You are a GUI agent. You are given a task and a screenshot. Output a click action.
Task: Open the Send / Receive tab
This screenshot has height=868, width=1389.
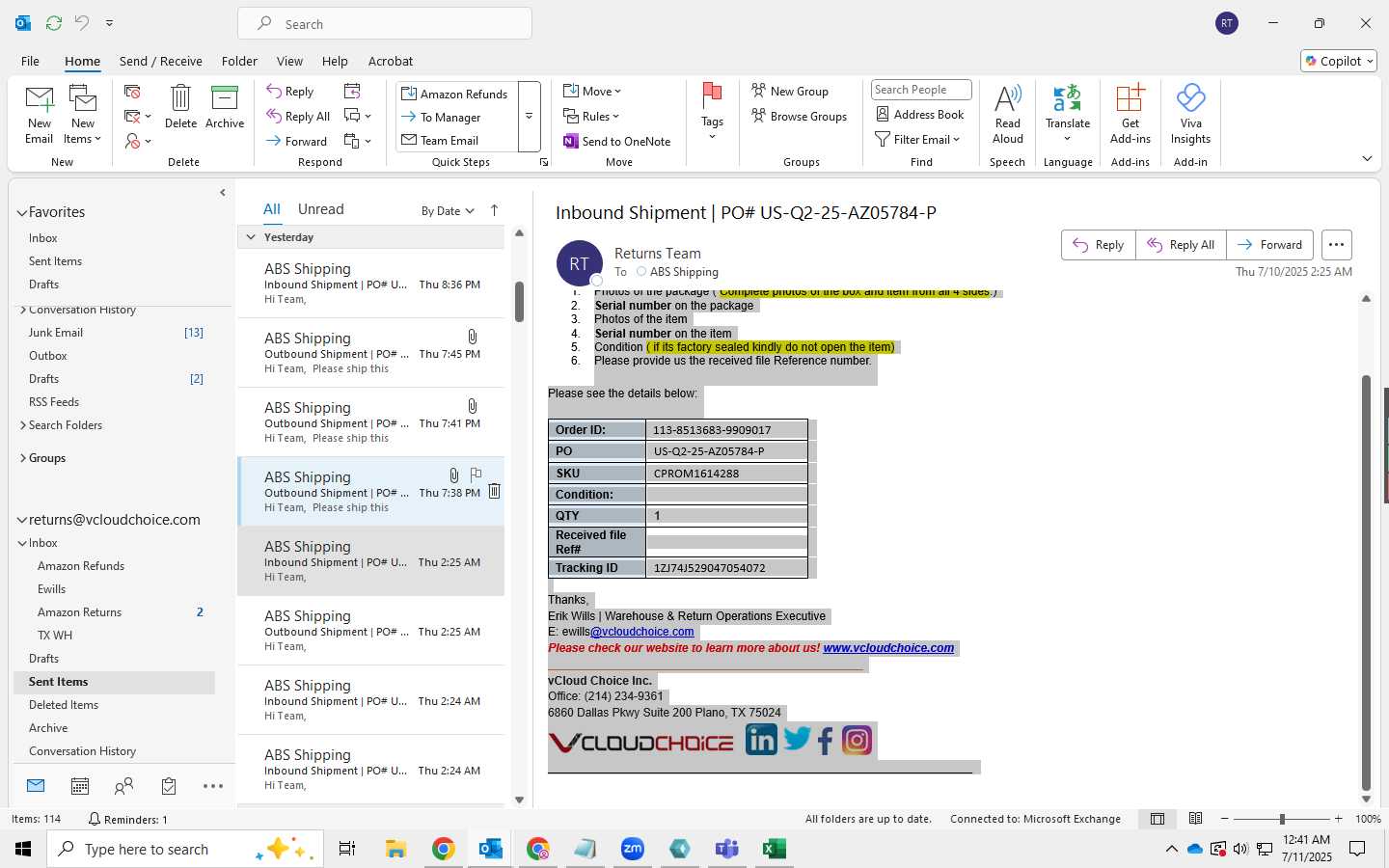(x=161, y=61)
